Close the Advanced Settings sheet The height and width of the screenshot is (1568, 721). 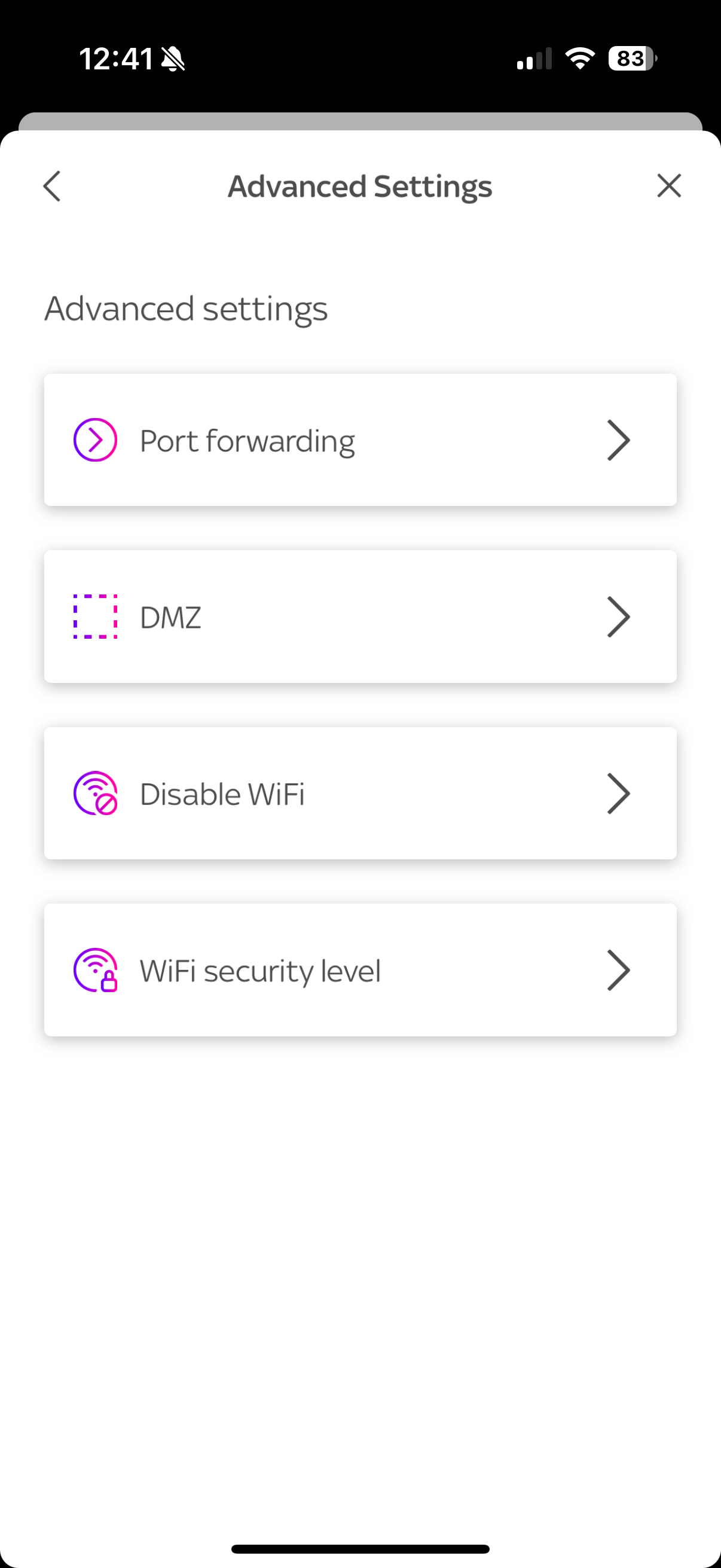coord(668,185)
